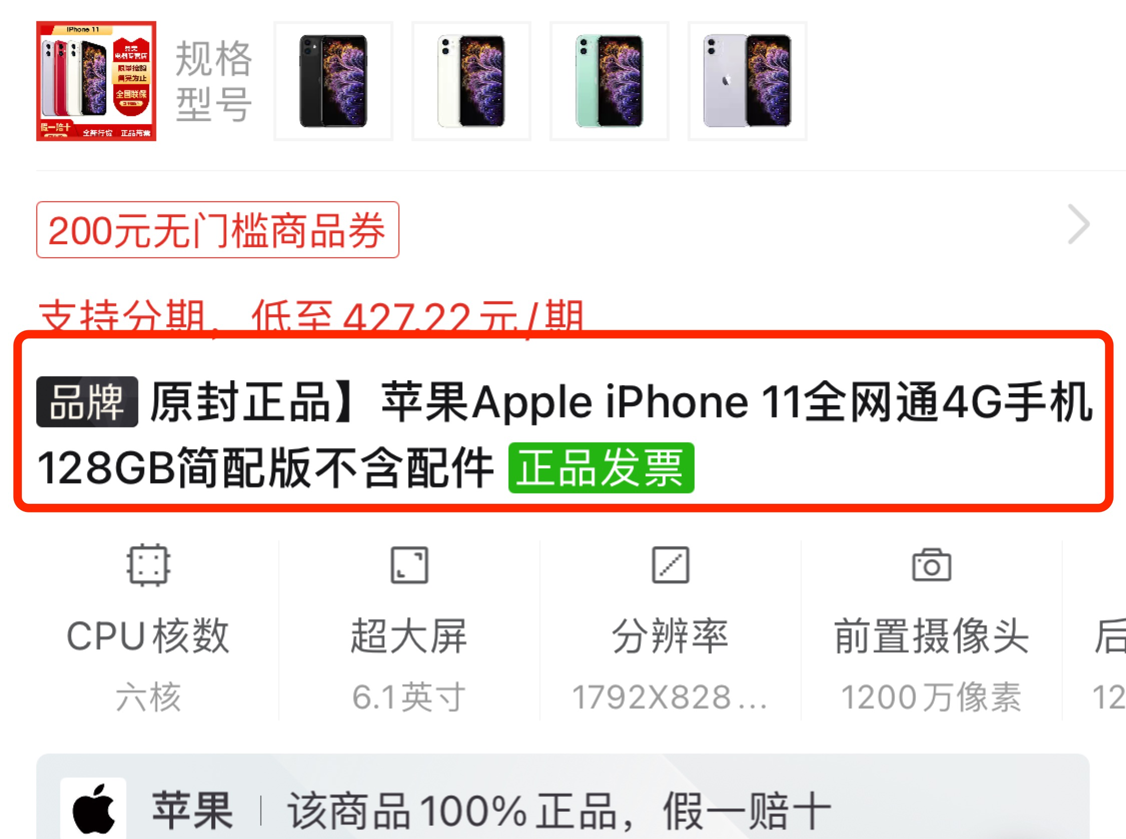1126x839 pixels.
Task: View the 超大屏 6.1英寸 spec item
Action: click(x=409, y=630)
